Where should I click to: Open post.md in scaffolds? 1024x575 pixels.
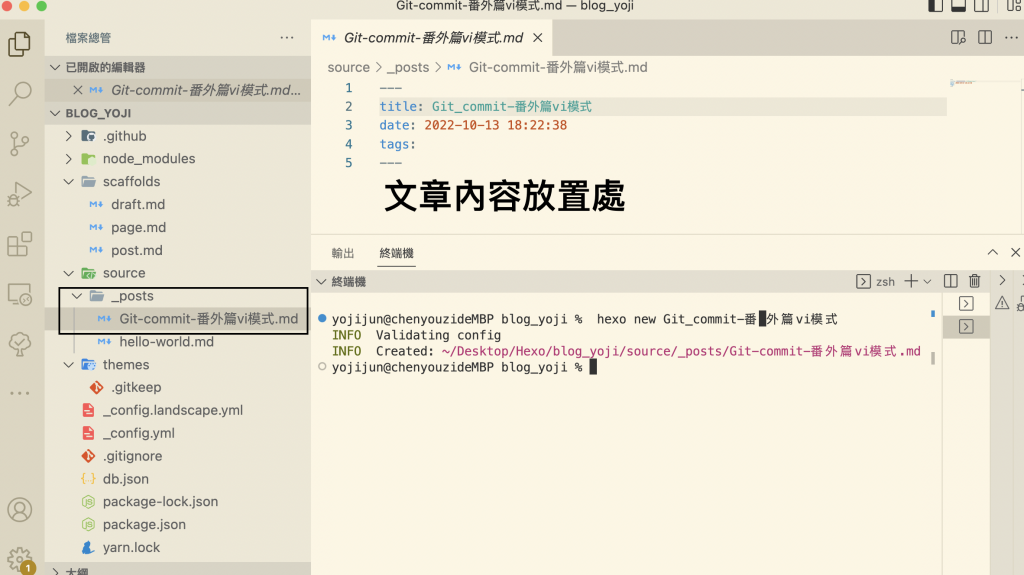click(136, 250)
